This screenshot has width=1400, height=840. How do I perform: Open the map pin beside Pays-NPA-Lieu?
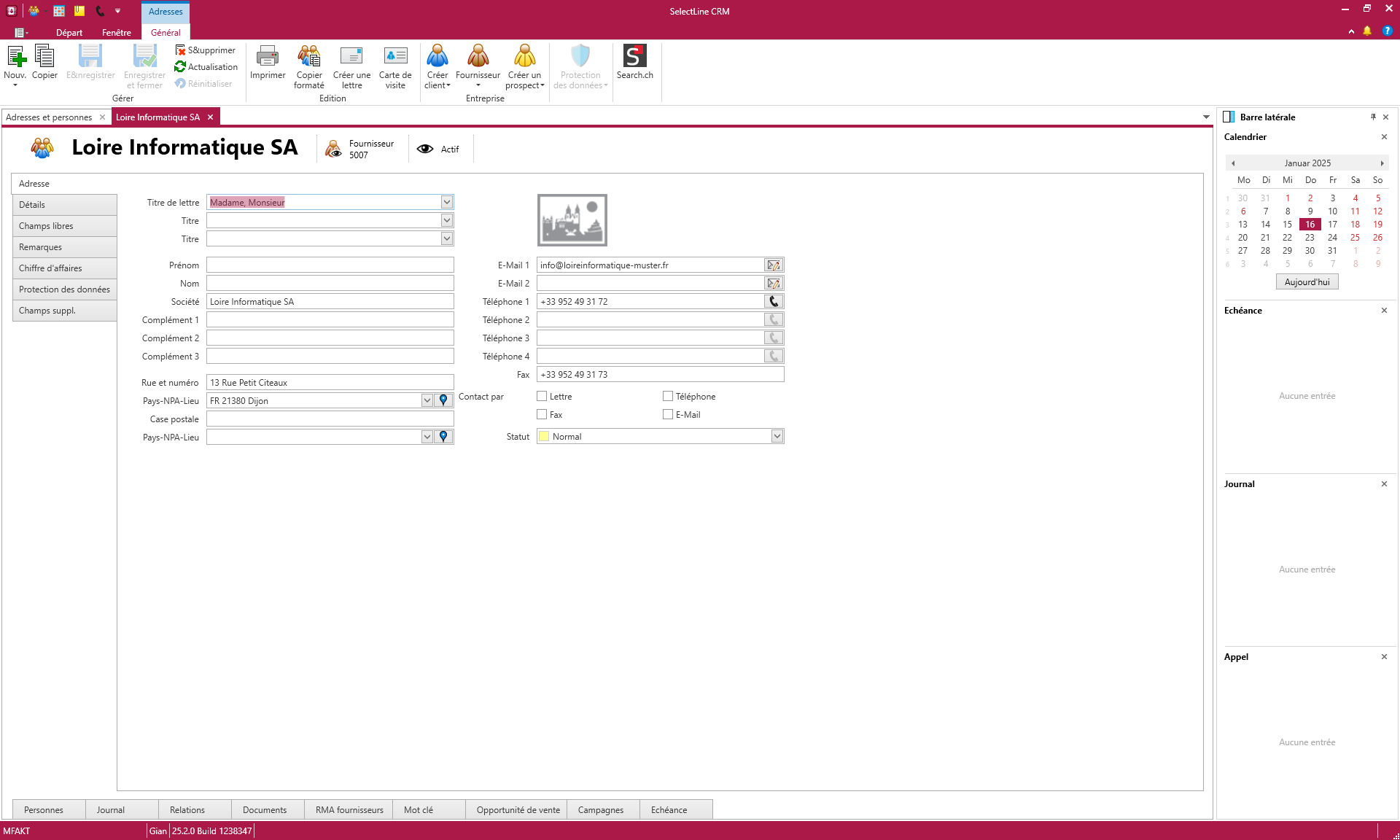click(443, 400)
